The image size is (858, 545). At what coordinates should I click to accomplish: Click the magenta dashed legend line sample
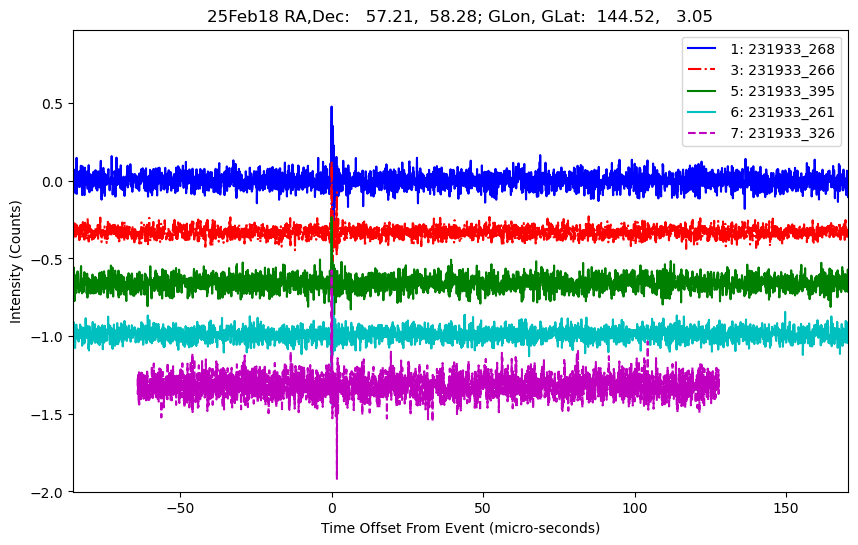[702, 133]
